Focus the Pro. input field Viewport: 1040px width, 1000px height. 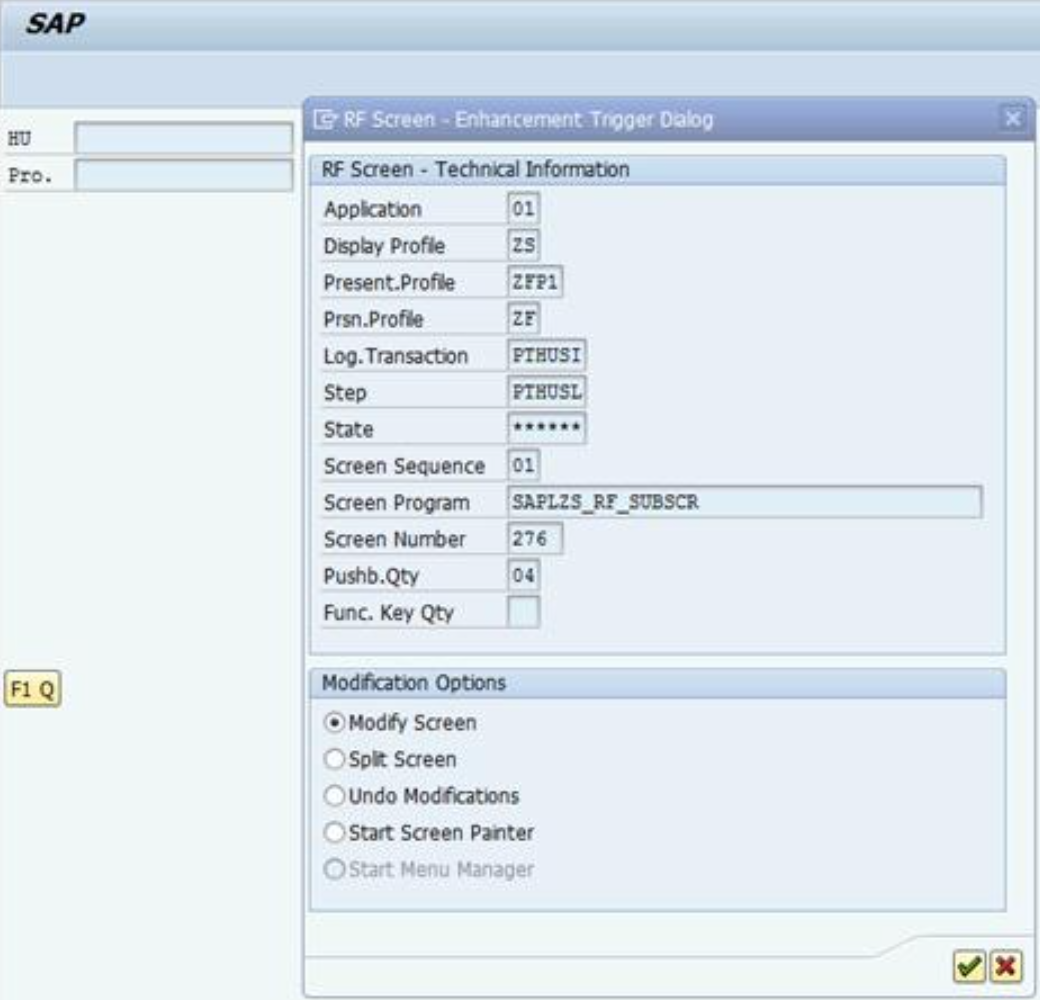(x=184, y=175)
